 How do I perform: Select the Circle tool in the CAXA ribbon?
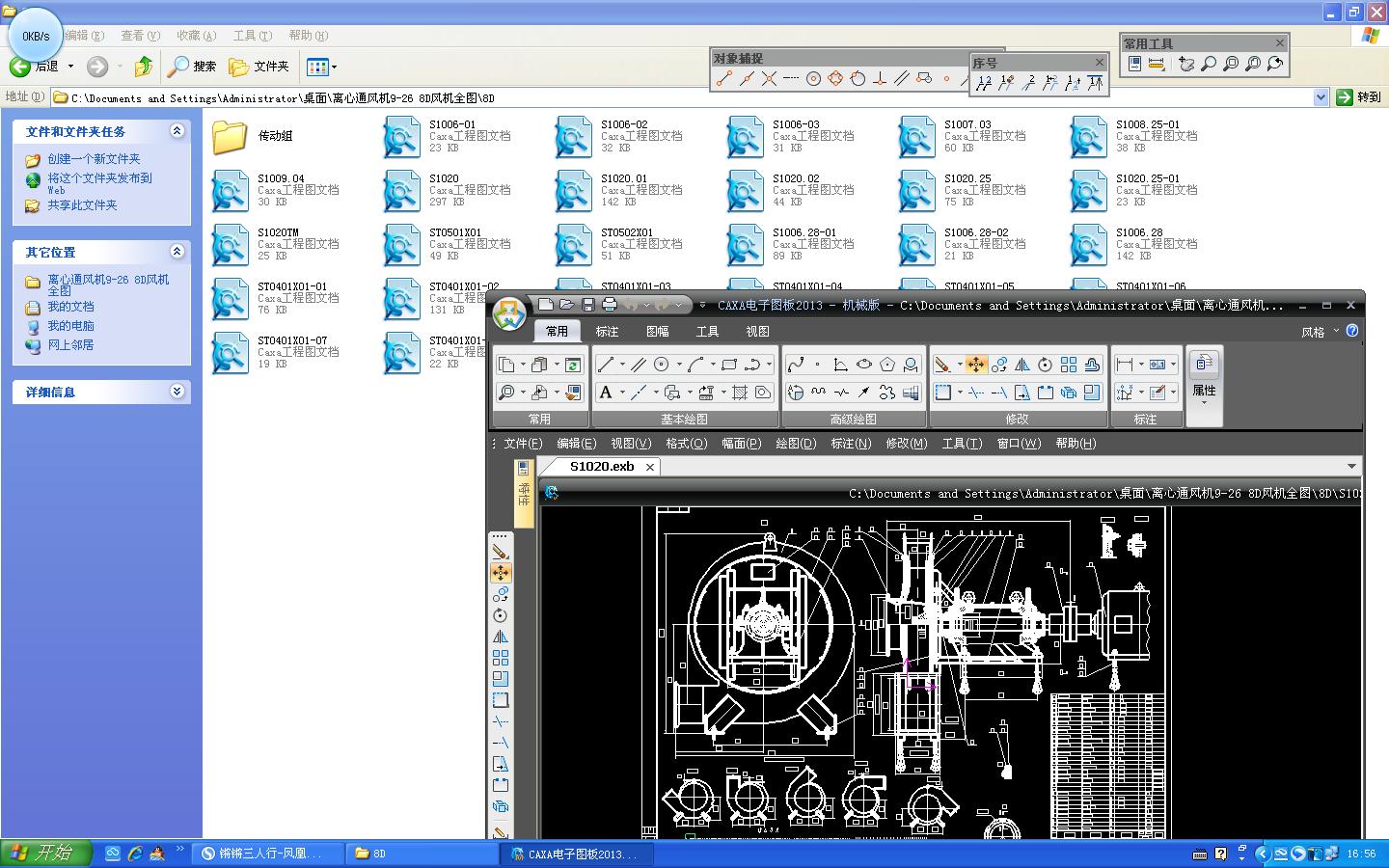coord(662,365)
